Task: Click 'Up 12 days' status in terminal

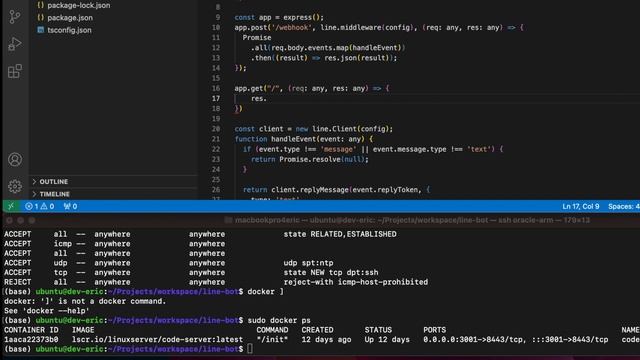Action: point(387,339)
